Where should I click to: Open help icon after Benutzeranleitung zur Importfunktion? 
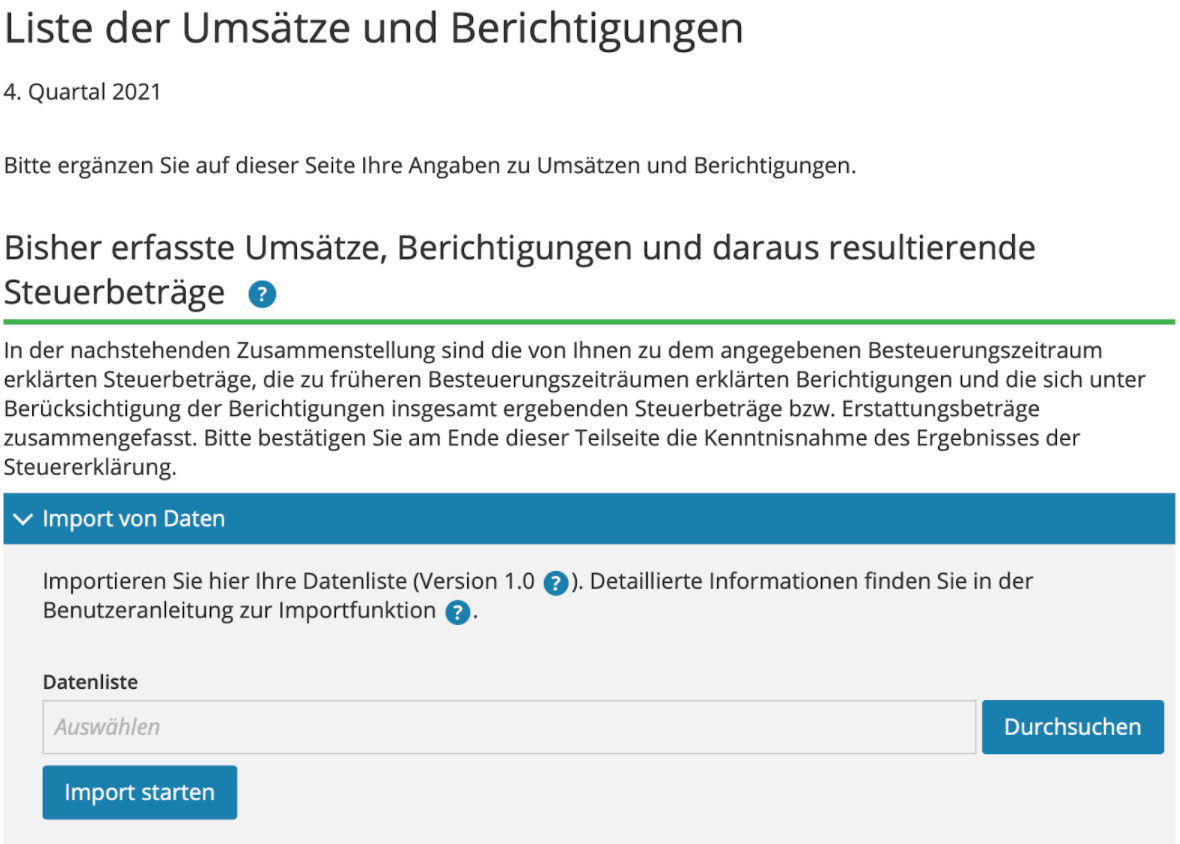458,612
